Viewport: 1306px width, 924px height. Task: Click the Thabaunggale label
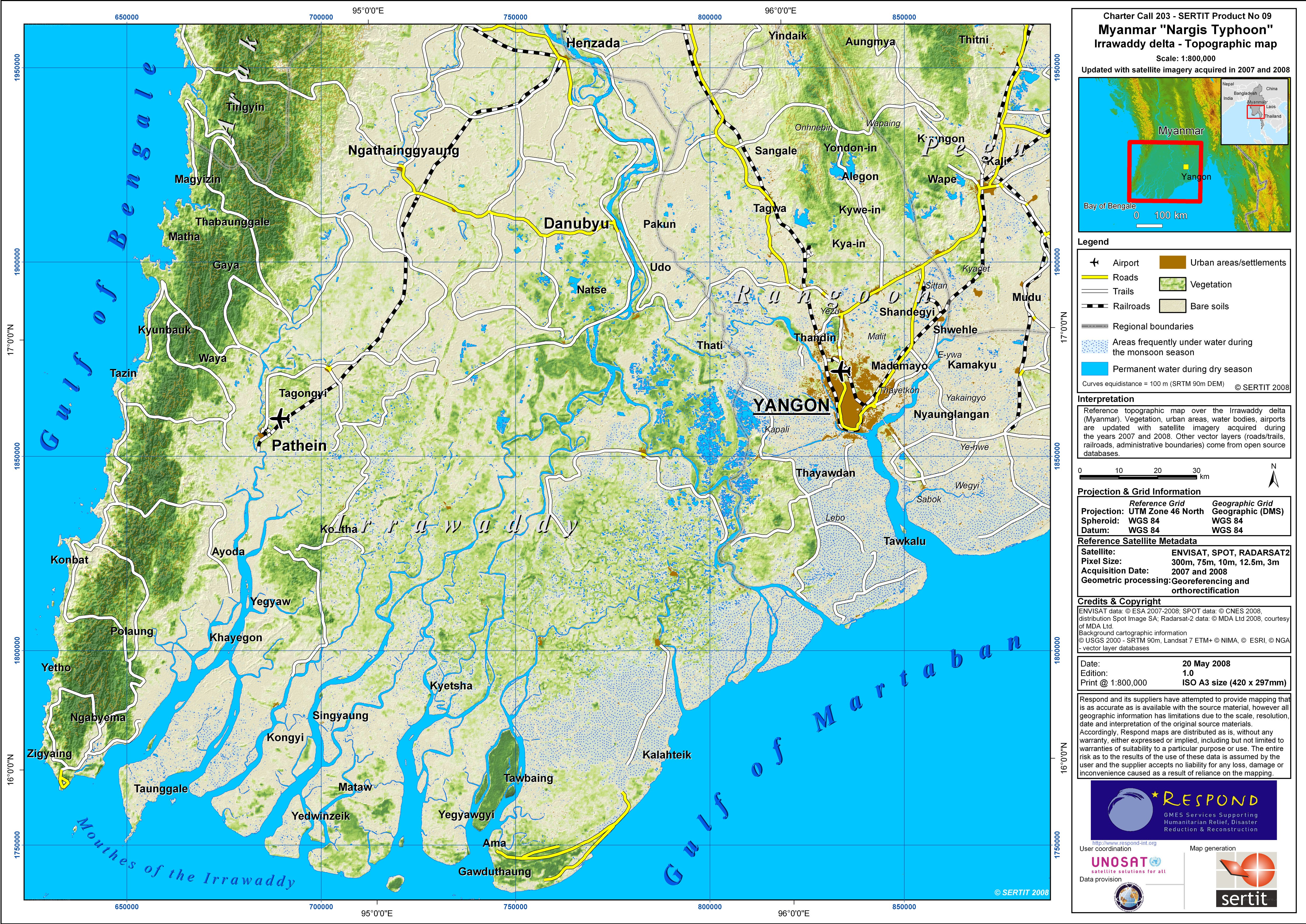coord(232,222)
